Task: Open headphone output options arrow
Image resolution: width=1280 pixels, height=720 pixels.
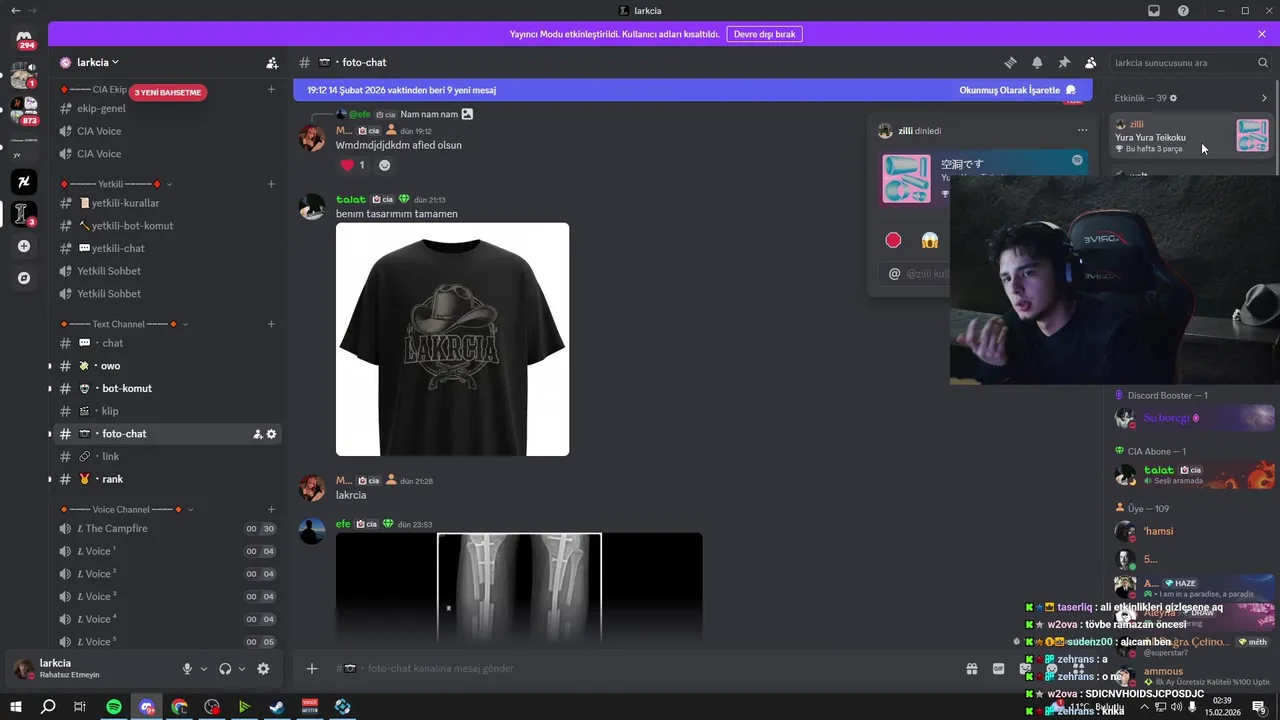Action: coord(242,669)
